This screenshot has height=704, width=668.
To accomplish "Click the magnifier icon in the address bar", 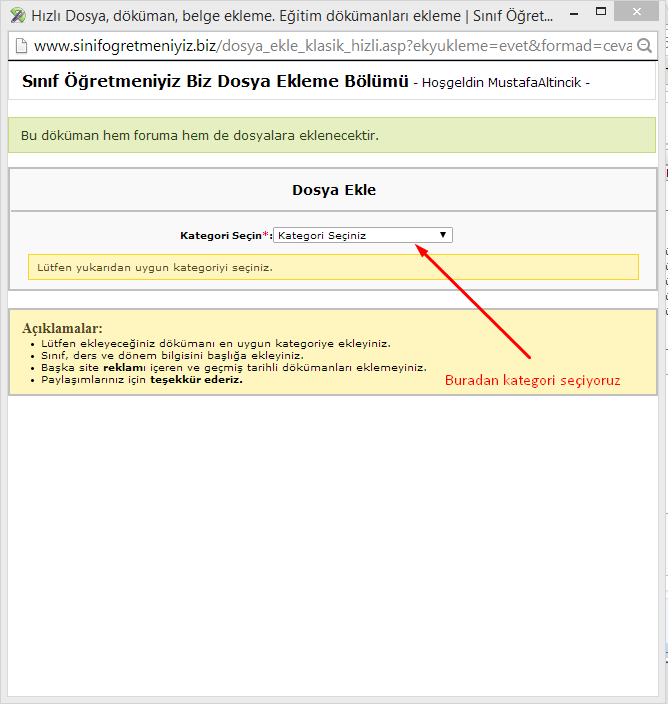I will click(x=645, y=46).
